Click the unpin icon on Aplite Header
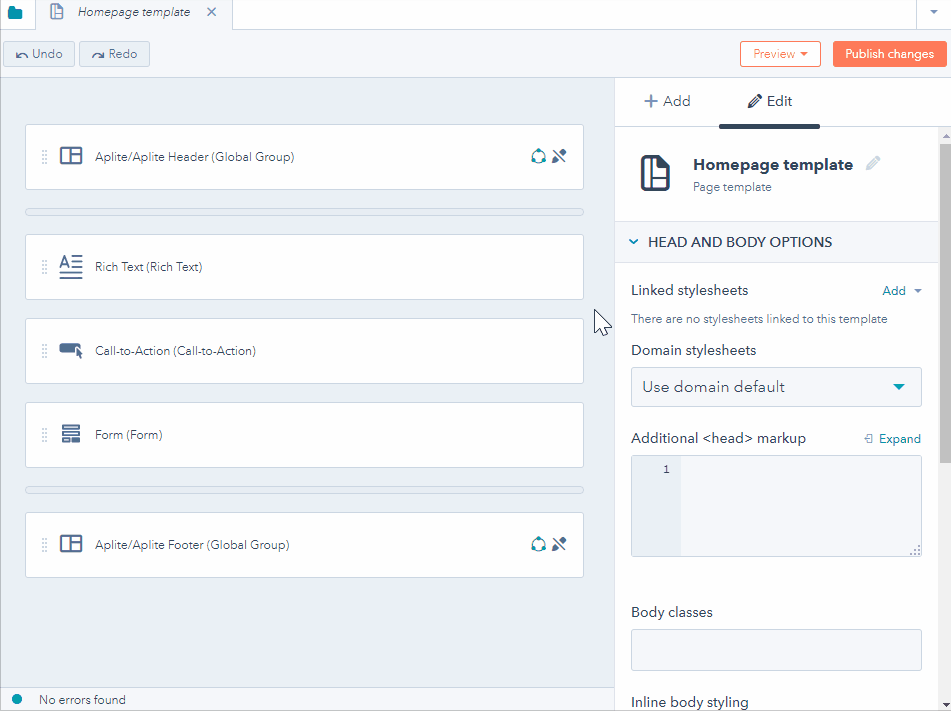951x711 pixels. [560, 156]
